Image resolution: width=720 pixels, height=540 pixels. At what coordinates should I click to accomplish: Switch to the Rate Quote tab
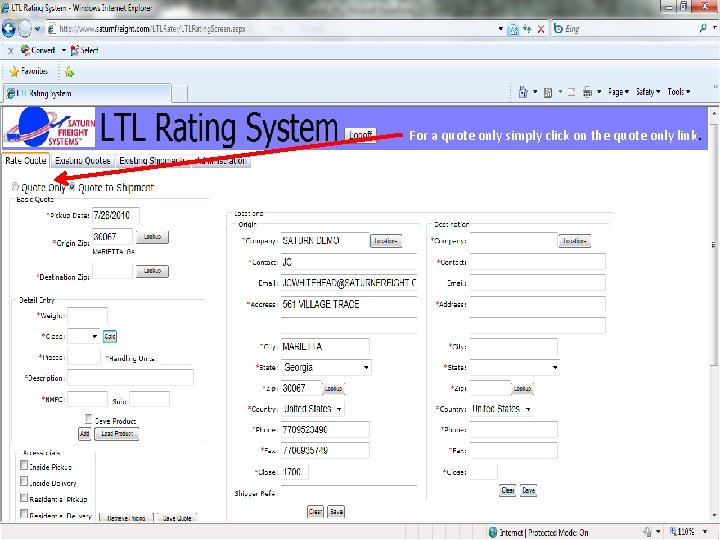pyautogui.click(x=26, y=161)
